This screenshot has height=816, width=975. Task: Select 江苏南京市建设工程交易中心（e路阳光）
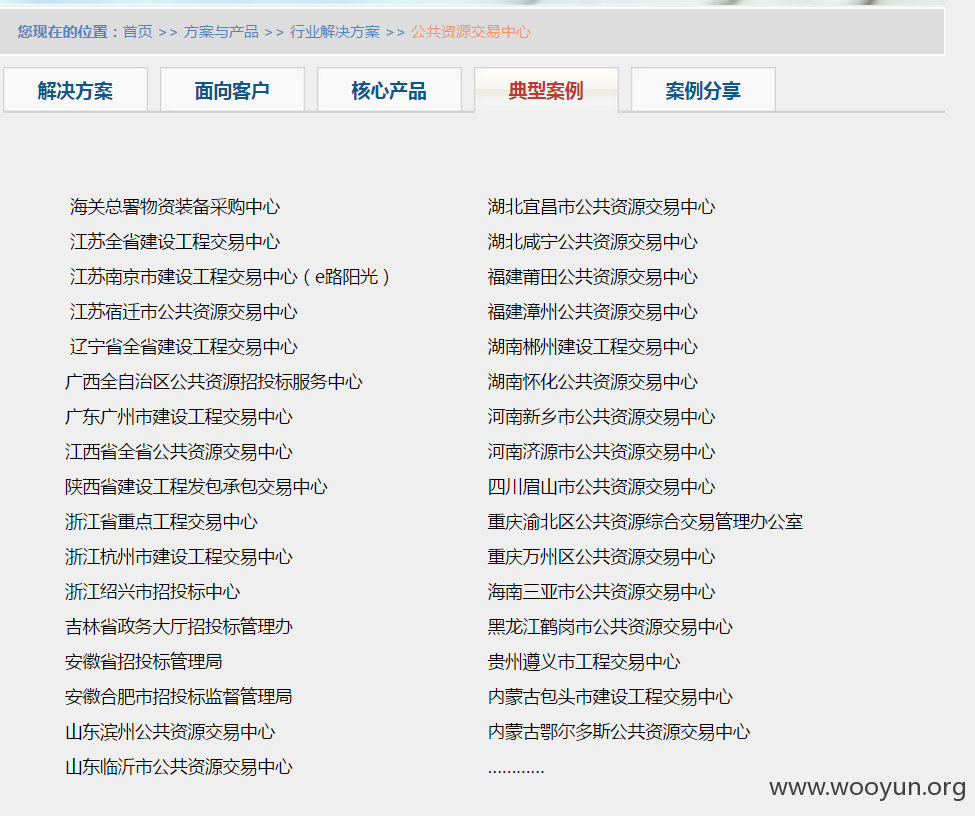pos(230,277)
